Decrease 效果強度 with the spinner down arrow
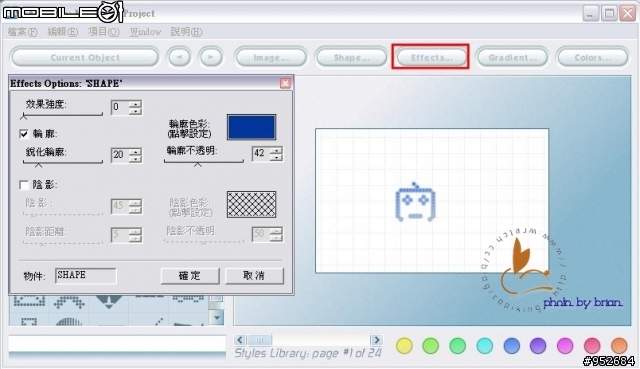This screenshot has height=369, width=640. (136, 111)
